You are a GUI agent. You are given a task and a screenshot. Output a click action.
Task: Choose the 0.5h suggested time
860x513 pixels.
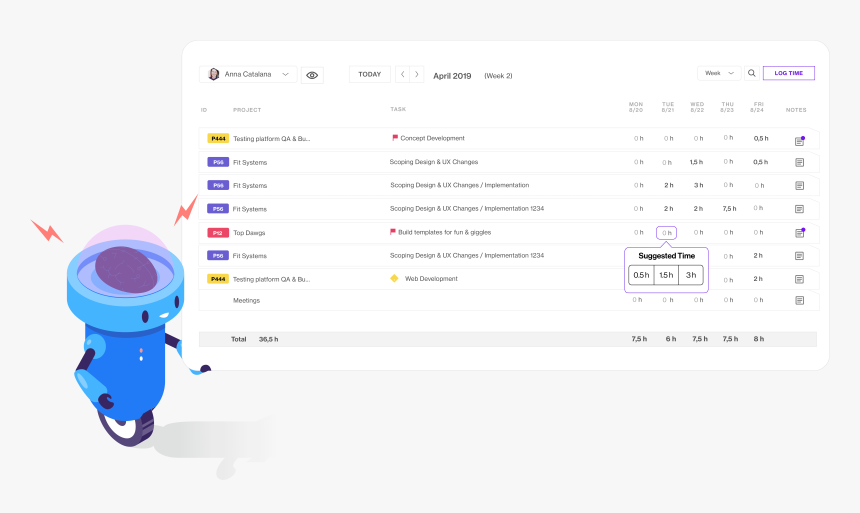[641, 275]
